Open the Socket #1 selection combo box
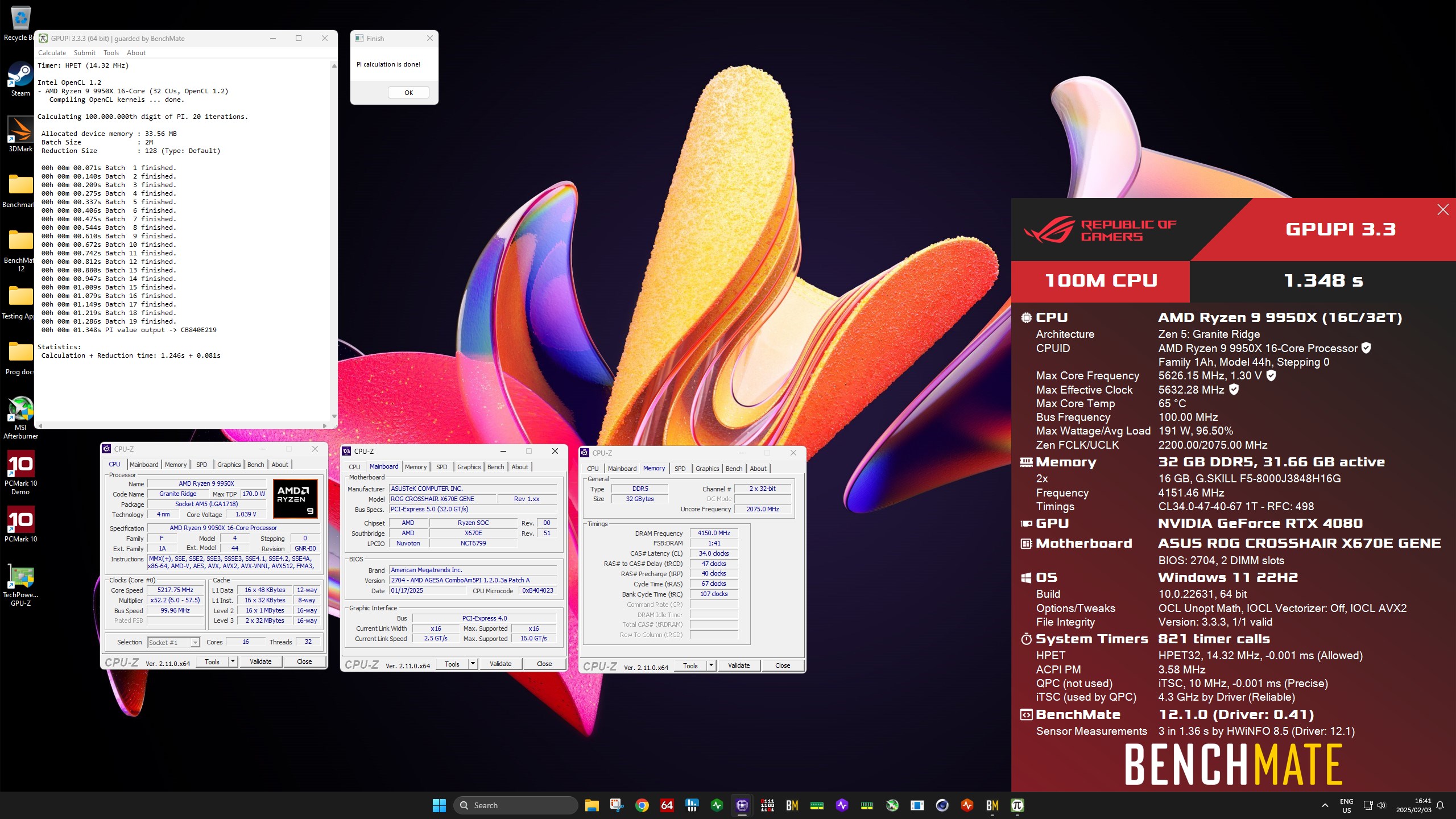1456x819 pixels. [173, 642]
